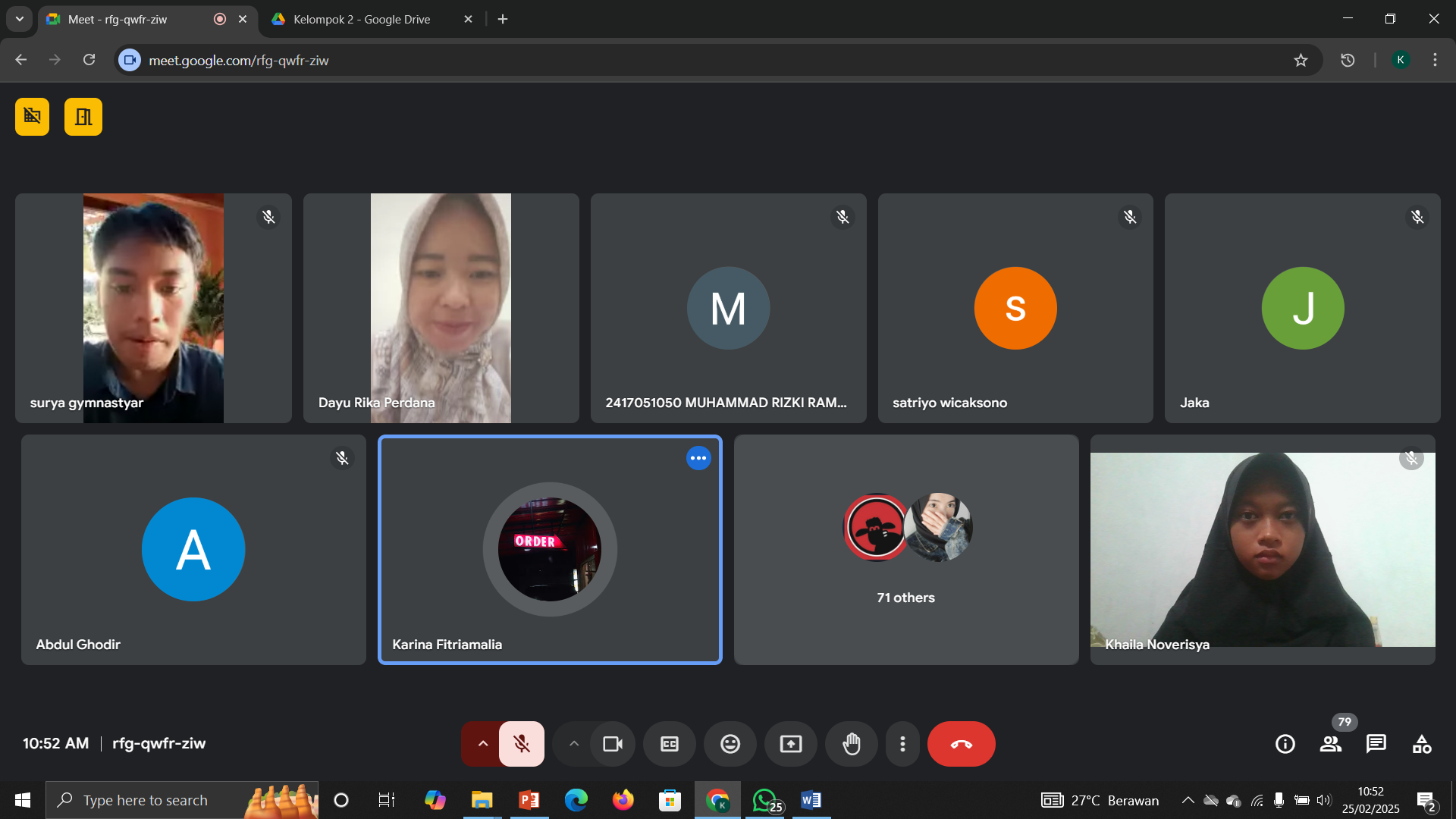
Task: Select the Meet rfg-qwfr-ziw browser tab
Action: coord(118,19)
